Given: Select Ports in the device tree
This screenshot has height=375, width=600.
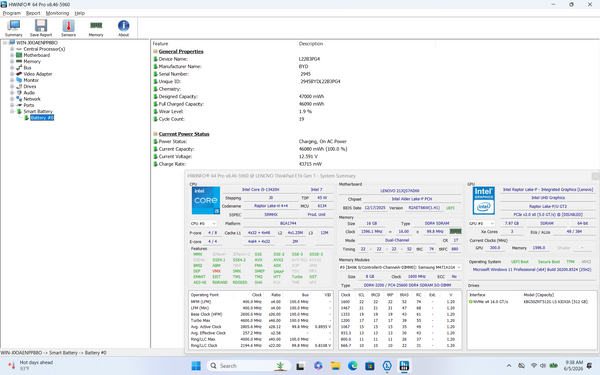Looking at the screenshot, I should pos(29,105).
